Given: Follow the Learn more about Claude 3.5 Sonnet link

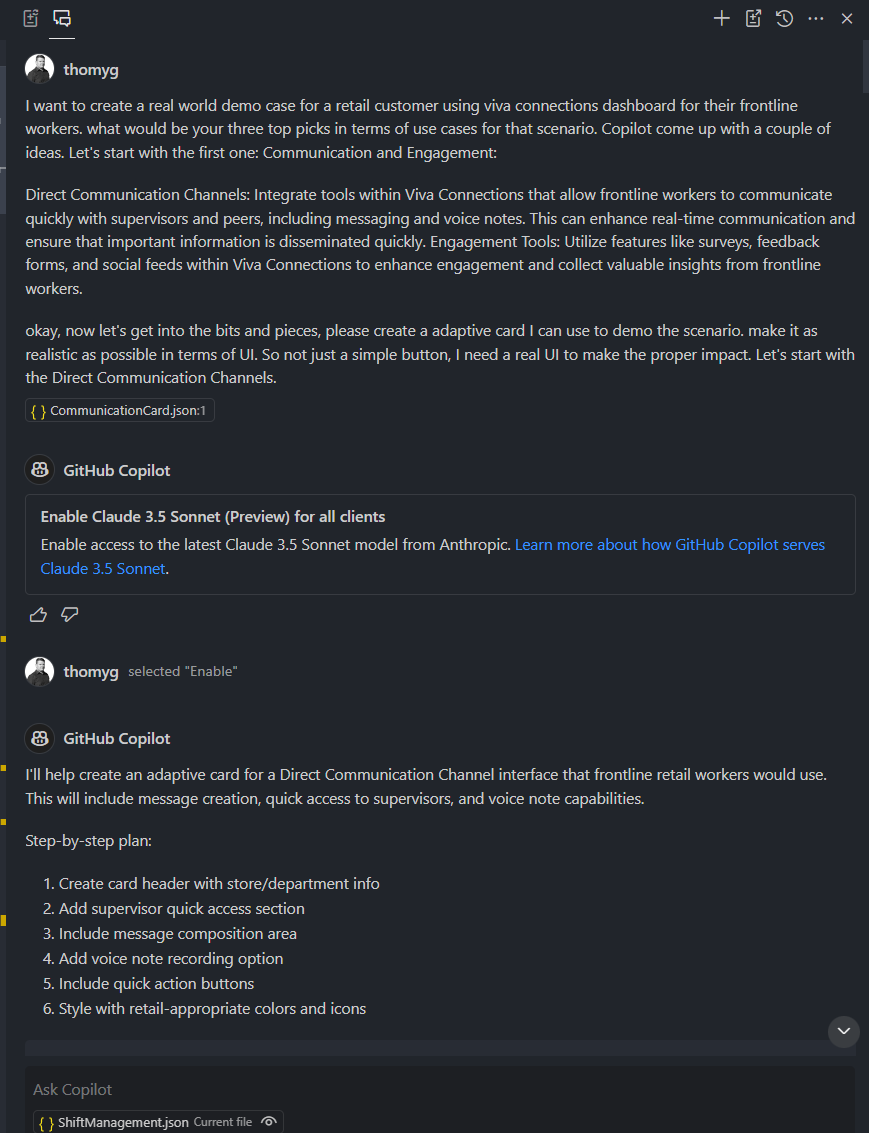Looking at the screenshot, I should [x=433, y=556].
